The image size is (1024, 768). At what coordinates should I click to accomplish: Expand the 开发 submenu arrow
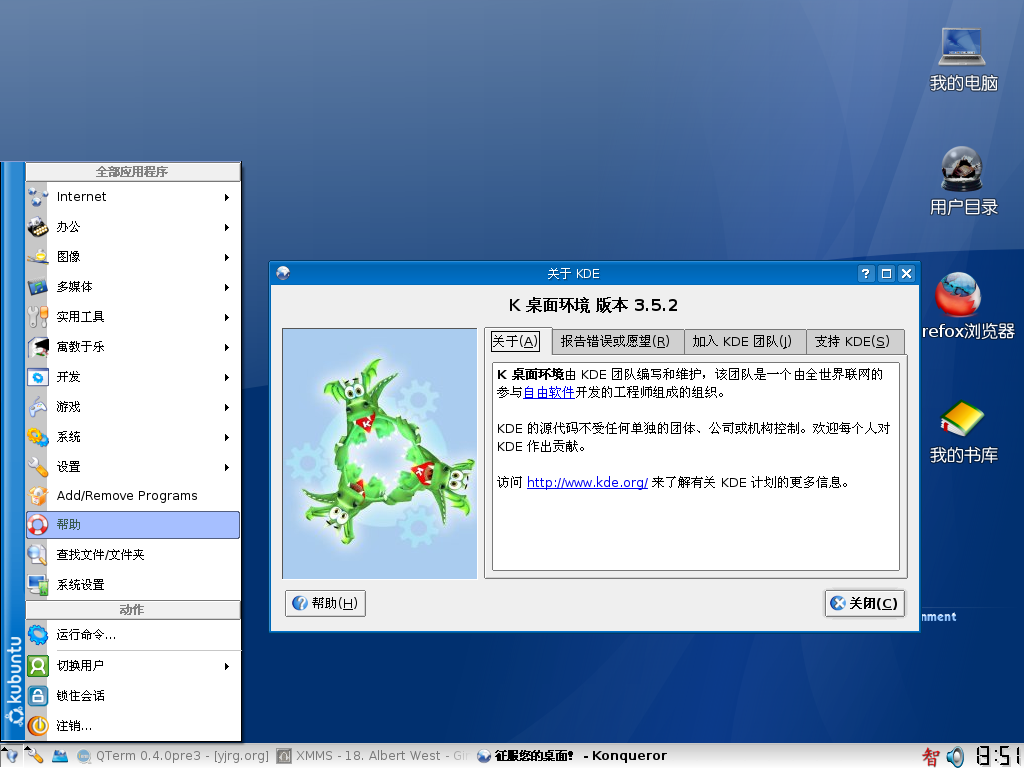pyautogui.click(x=227, y=377)
